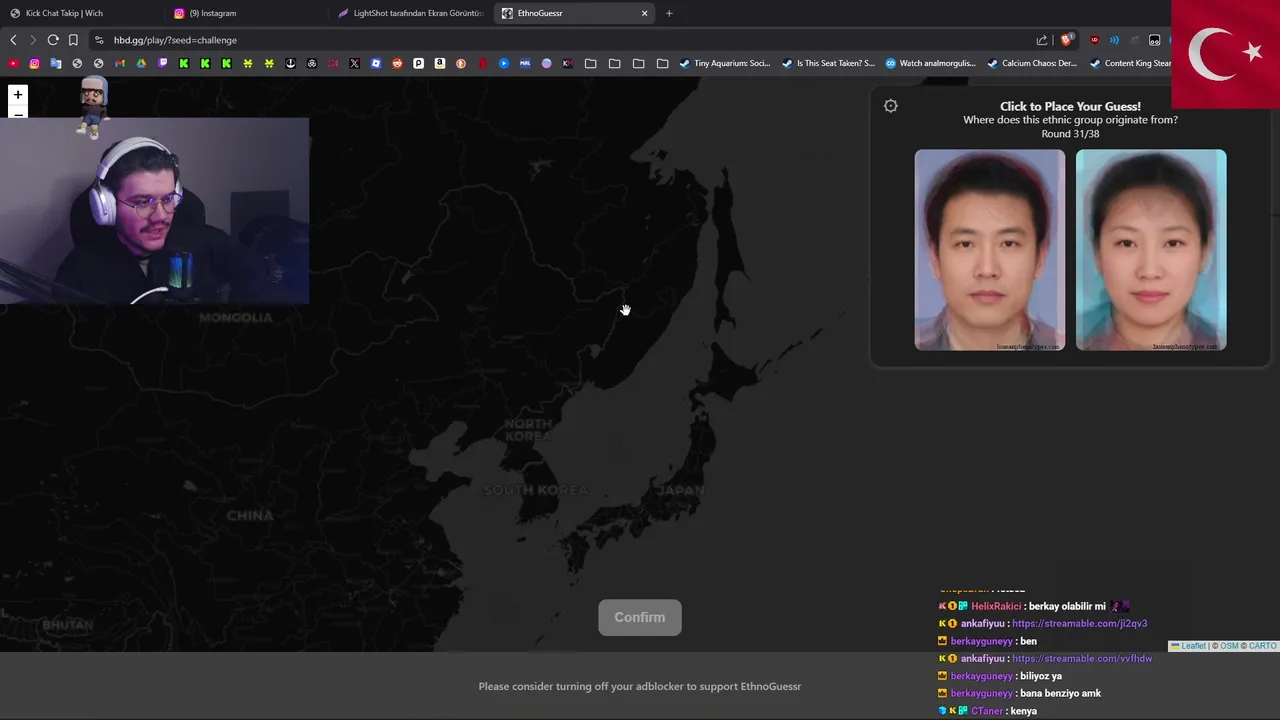Screen dimensions: 1280x720
Task: Place guess on SOUTH KOREA label
Action: (x=536, y=490)
